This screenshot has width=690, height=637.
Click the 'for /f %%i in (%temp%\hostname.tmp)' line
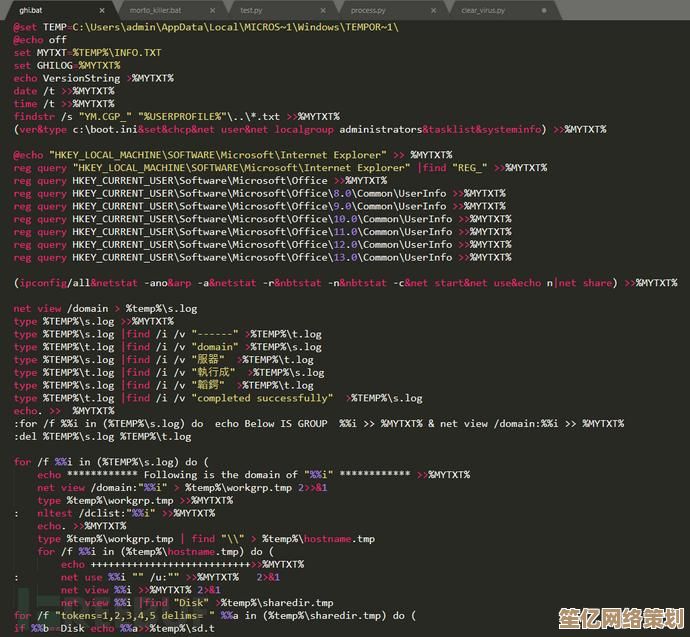[156, 551]
